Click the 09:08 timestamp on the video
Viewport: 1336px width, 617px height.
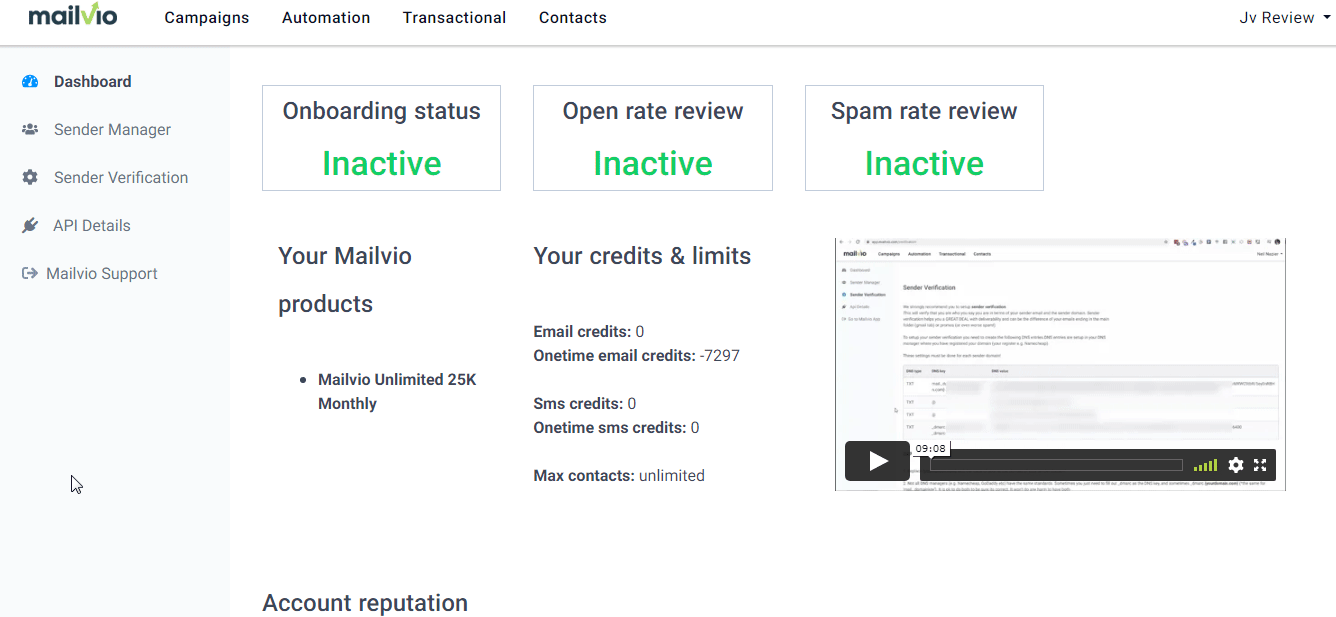(x=930, y=448)
